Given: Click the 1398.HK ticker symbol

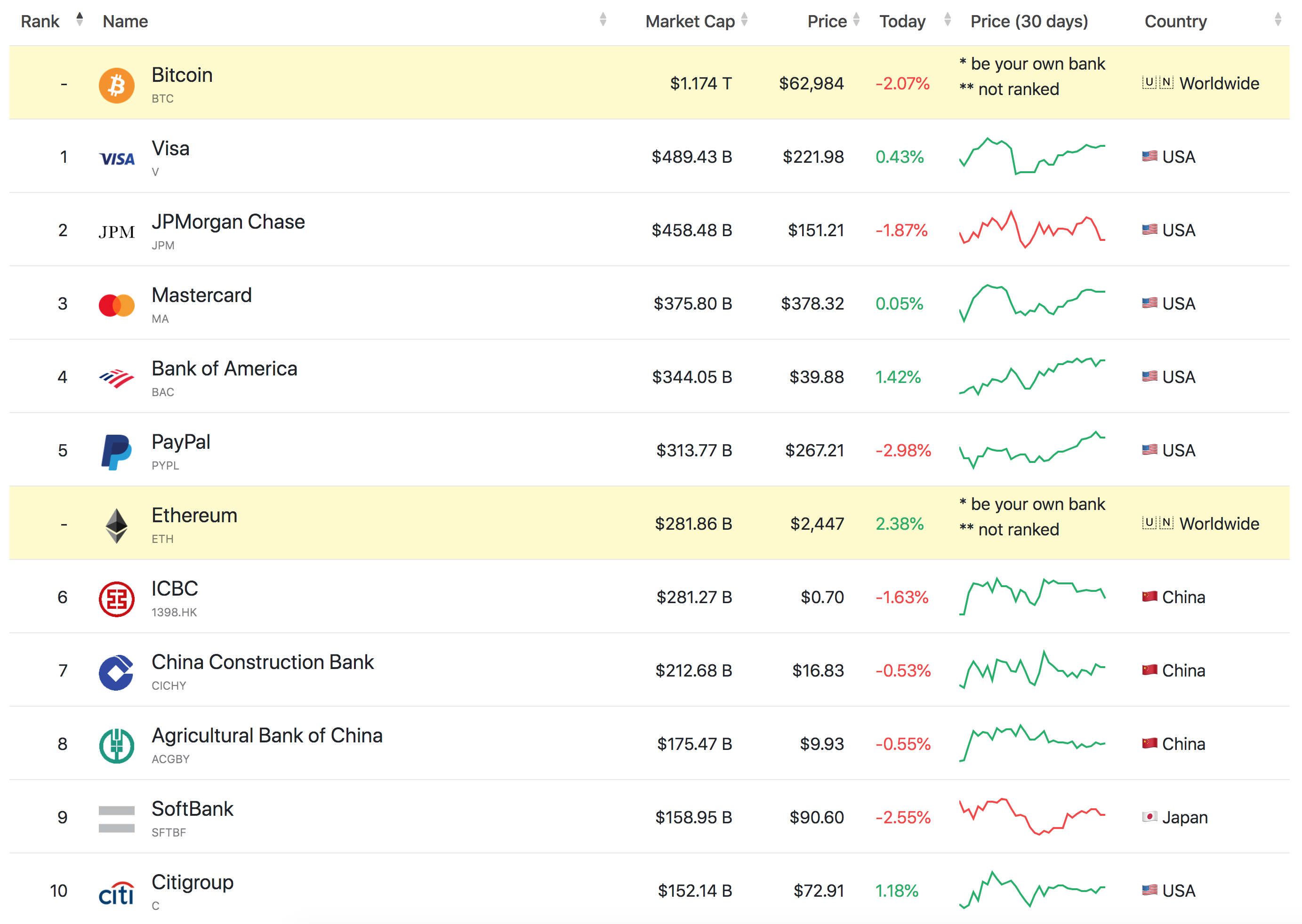Looking at the screenshot, I should (x=174, y=612).
